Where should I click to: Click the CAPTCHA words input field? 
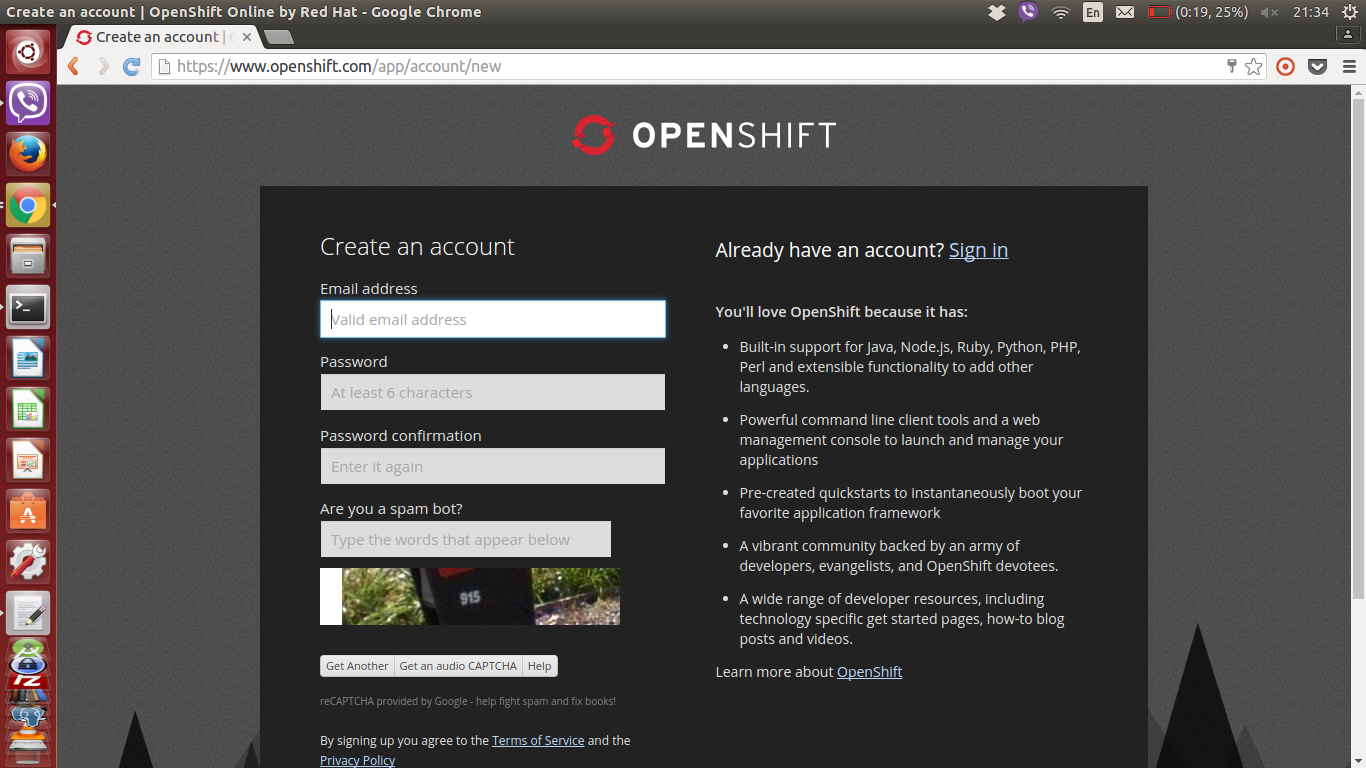(466, 539)
